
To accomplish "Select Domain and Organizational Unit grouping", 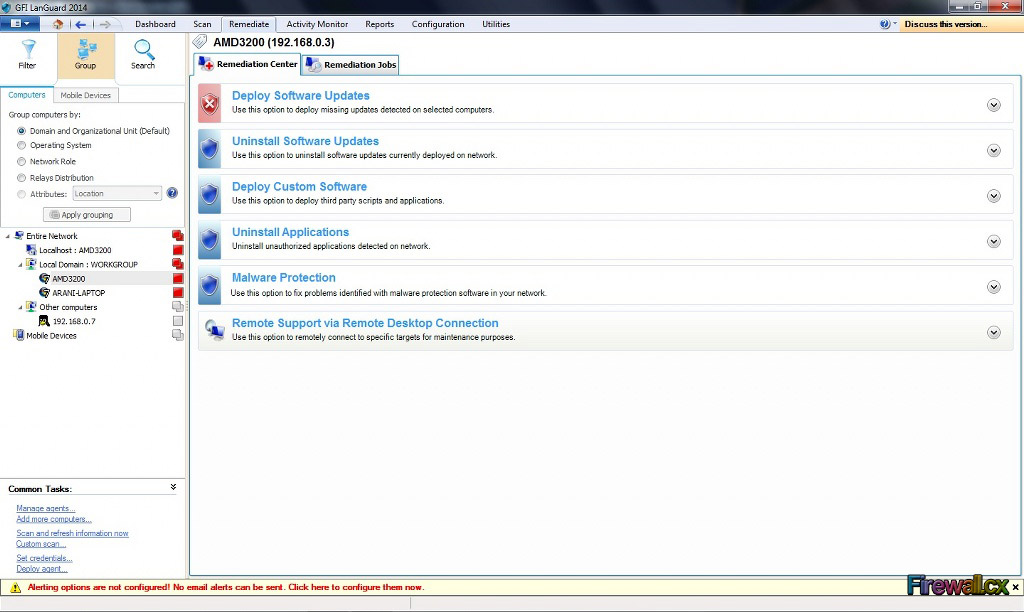I will (22, 131).
